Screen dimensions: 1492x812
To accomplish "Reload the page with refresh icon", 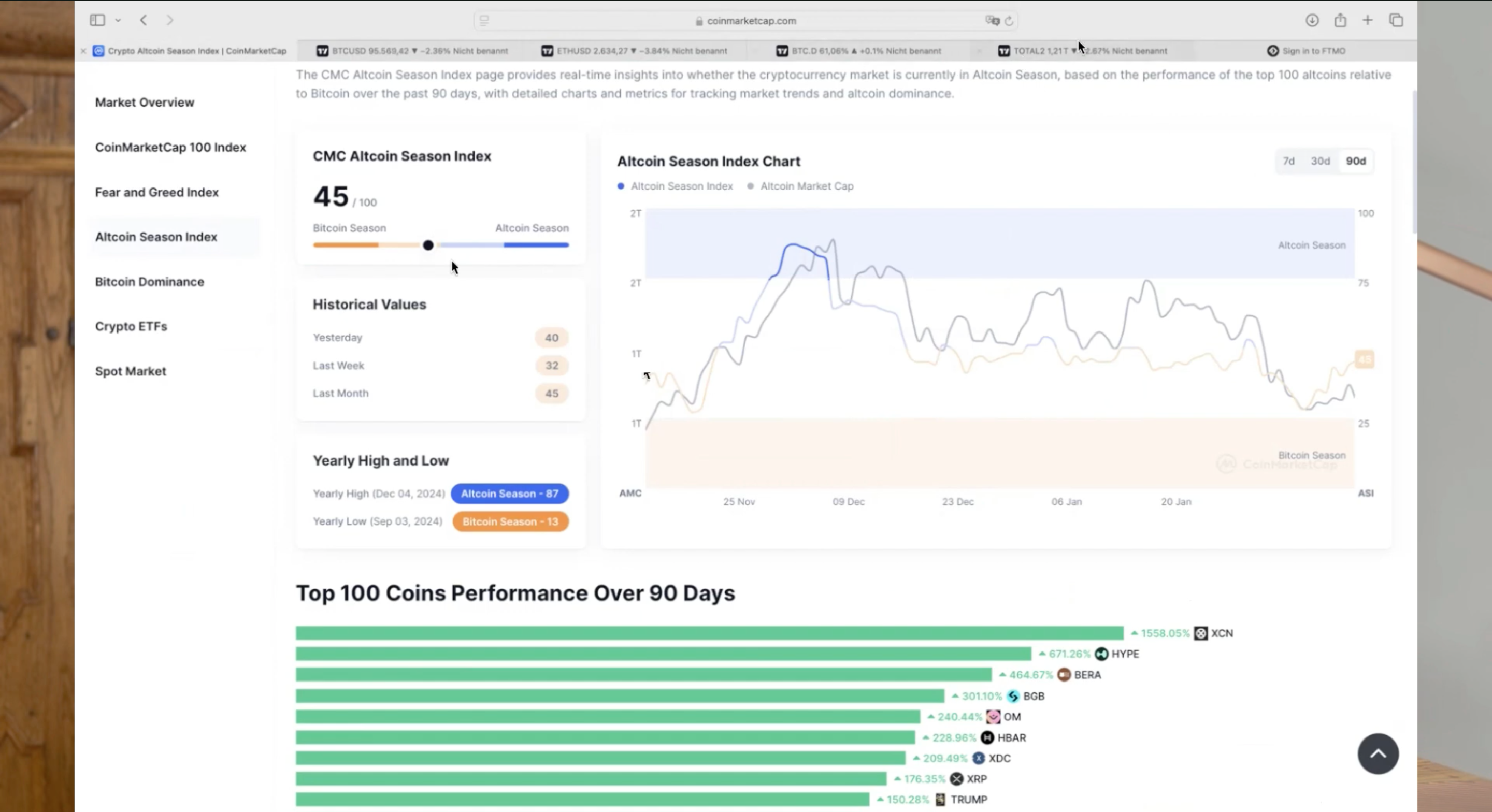I will pyautogui.click(x=1009, y=21).
